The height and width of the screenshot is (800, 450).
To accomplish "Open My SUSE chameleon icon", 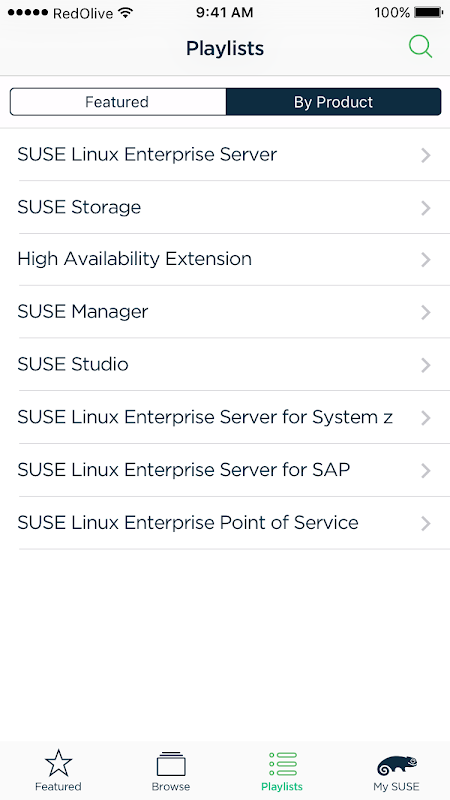I will 397,765.
